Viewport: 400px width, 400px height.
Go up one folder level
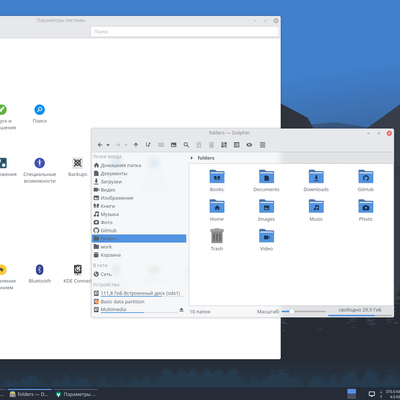point(136,145)
